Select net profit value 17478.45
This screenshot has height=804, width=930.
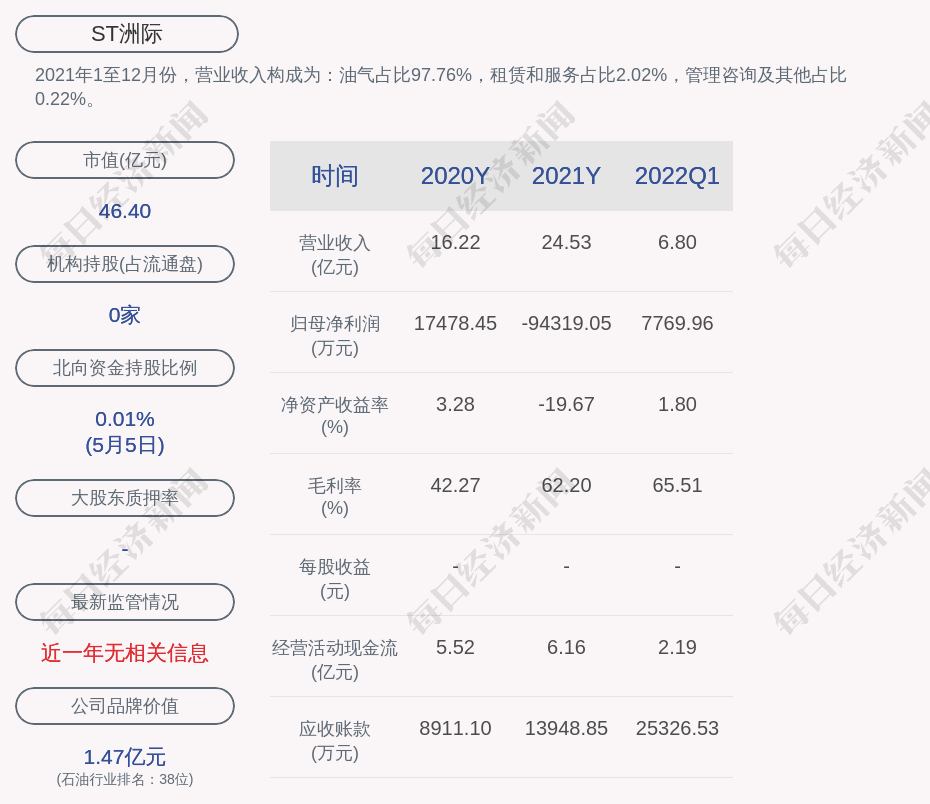click(455, 323)
